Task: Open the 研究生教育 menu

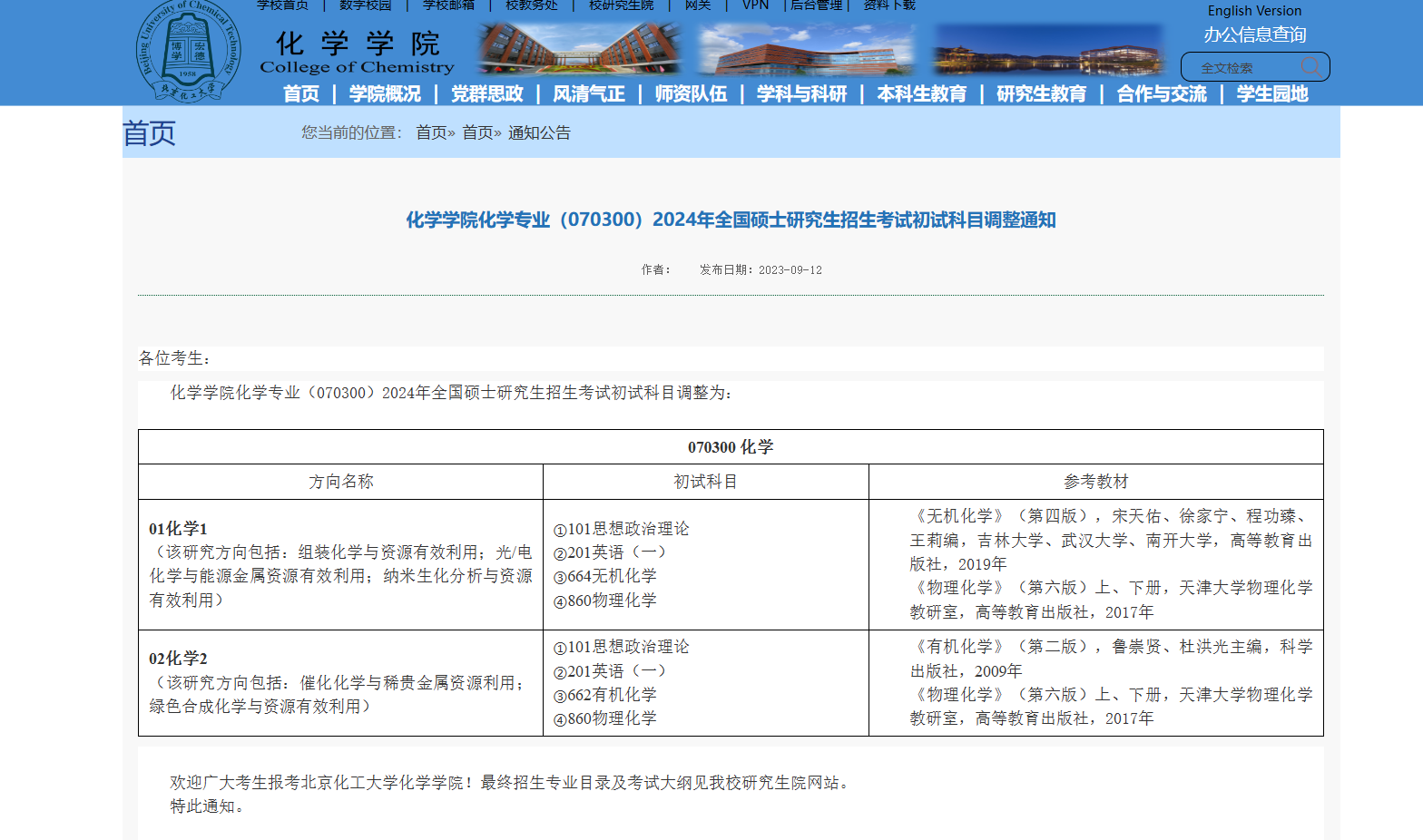Action: point(1041,93)
